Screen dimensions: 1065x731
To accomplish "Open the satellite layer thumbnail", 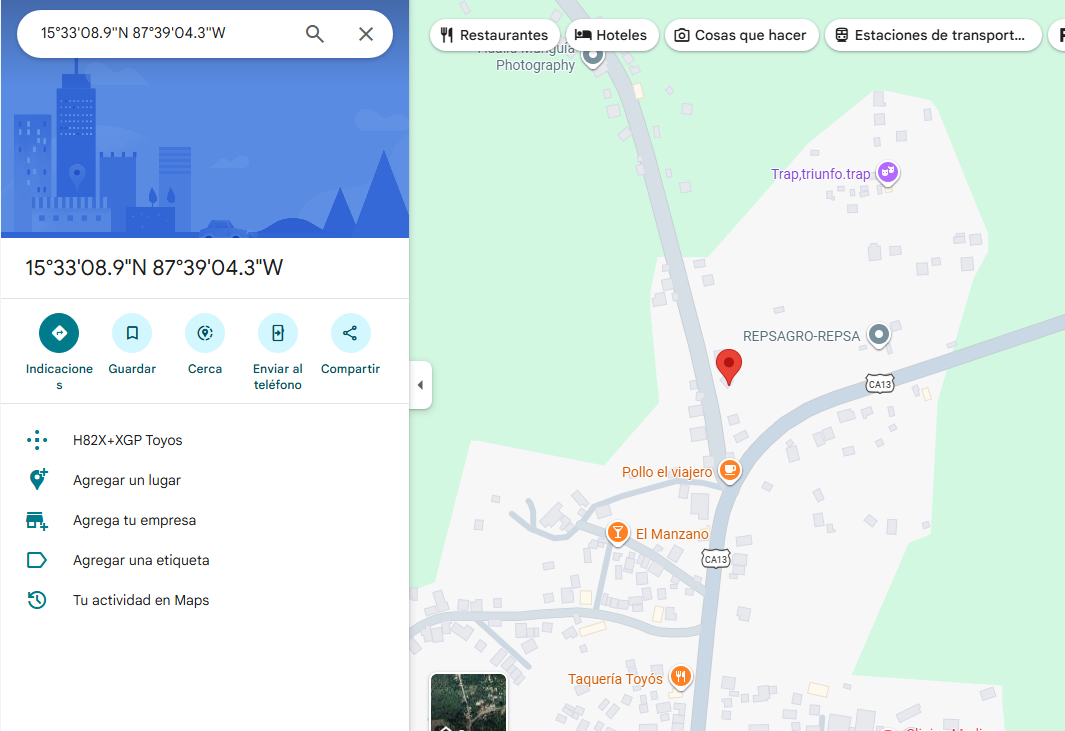I will pos(468,702).
